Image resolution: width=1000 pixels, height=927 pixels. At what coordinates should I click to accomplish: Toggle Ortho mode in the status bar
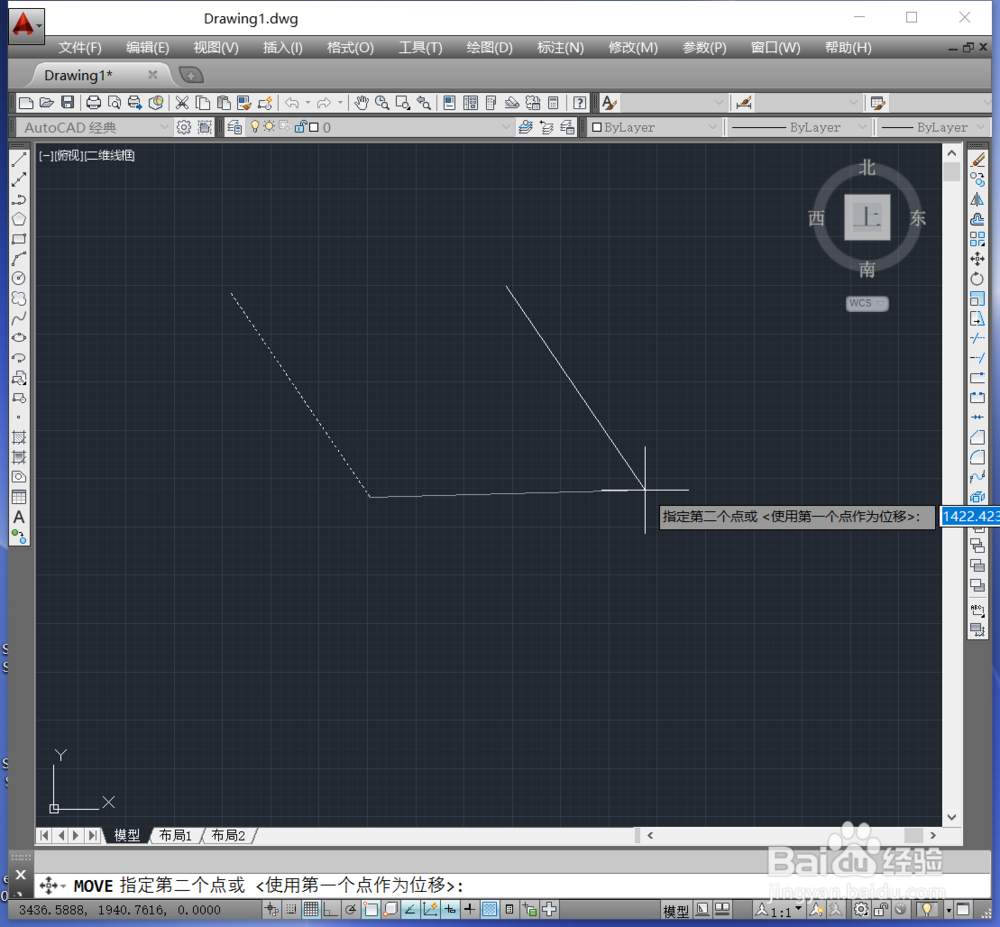point(330,910)
